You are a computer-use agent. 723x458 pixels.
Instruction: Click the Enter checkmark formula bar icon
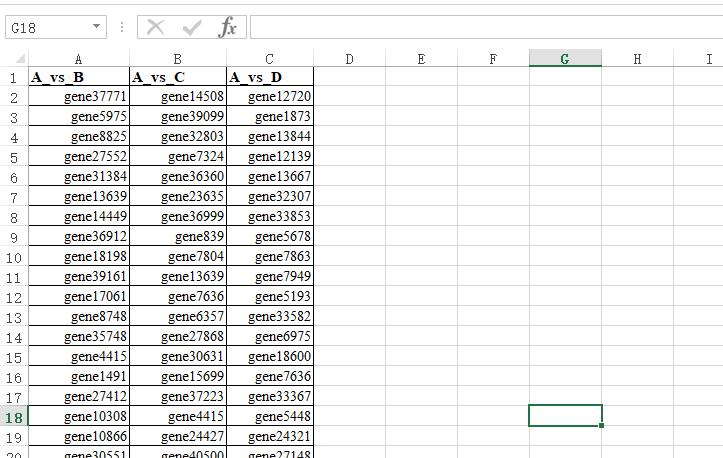tap(191, 27)
